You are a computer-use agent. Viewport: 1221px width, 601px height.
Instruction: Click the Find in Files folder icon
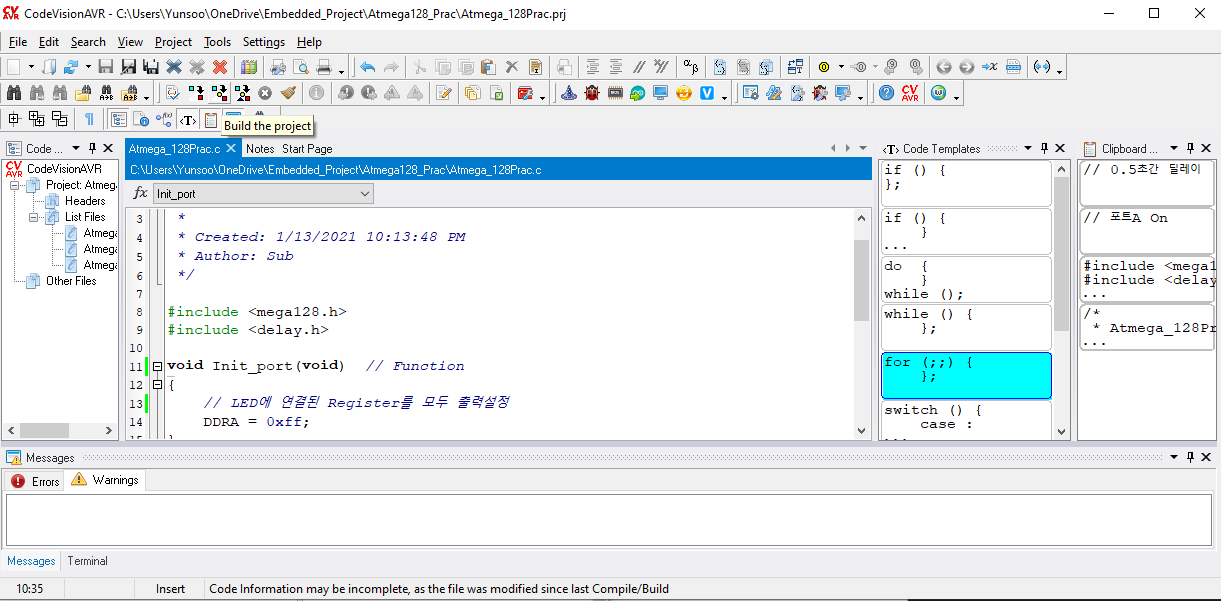pos(83,93)
